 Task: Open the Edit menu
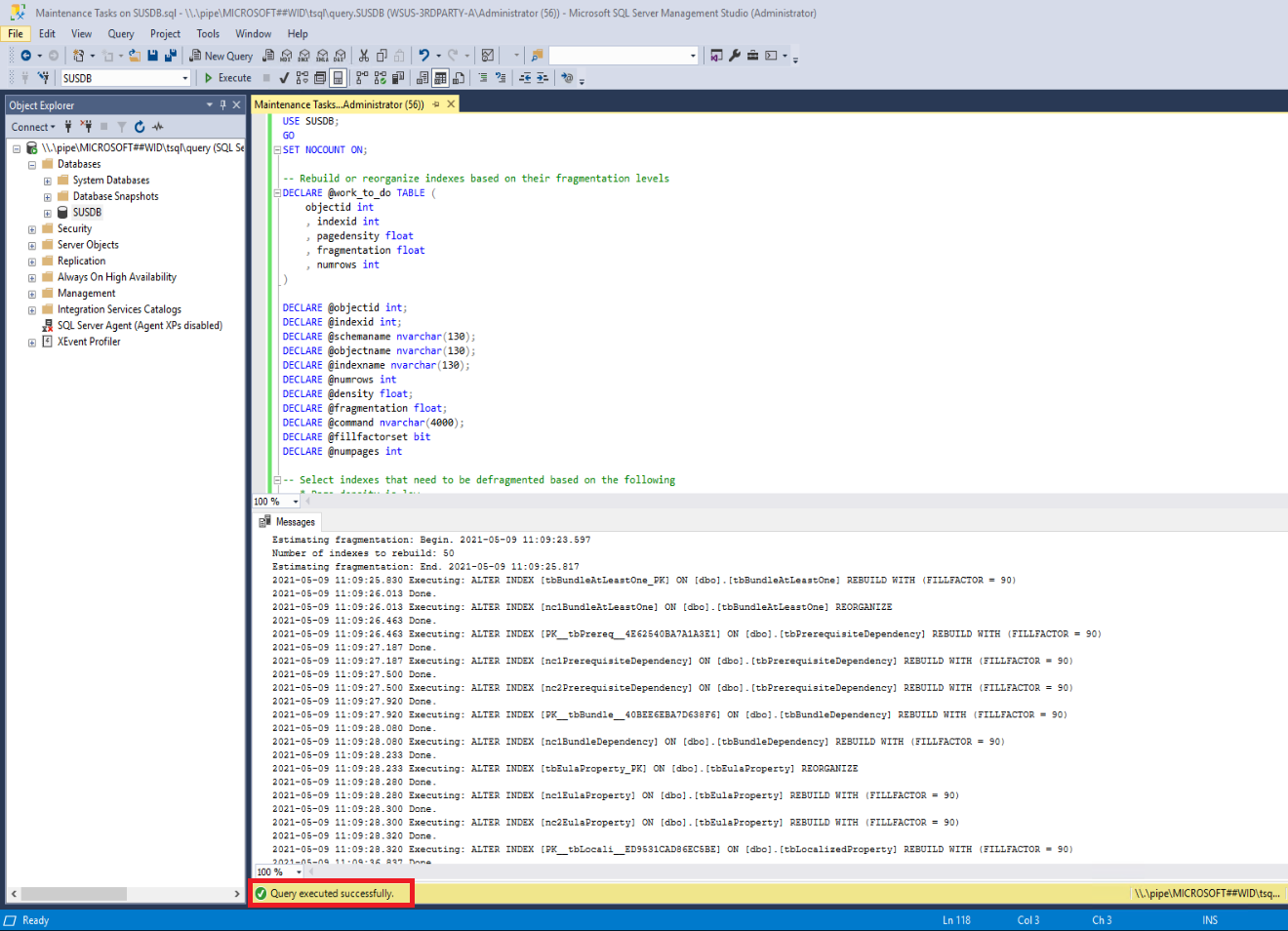pyautogui.click(x=47, y=33)
